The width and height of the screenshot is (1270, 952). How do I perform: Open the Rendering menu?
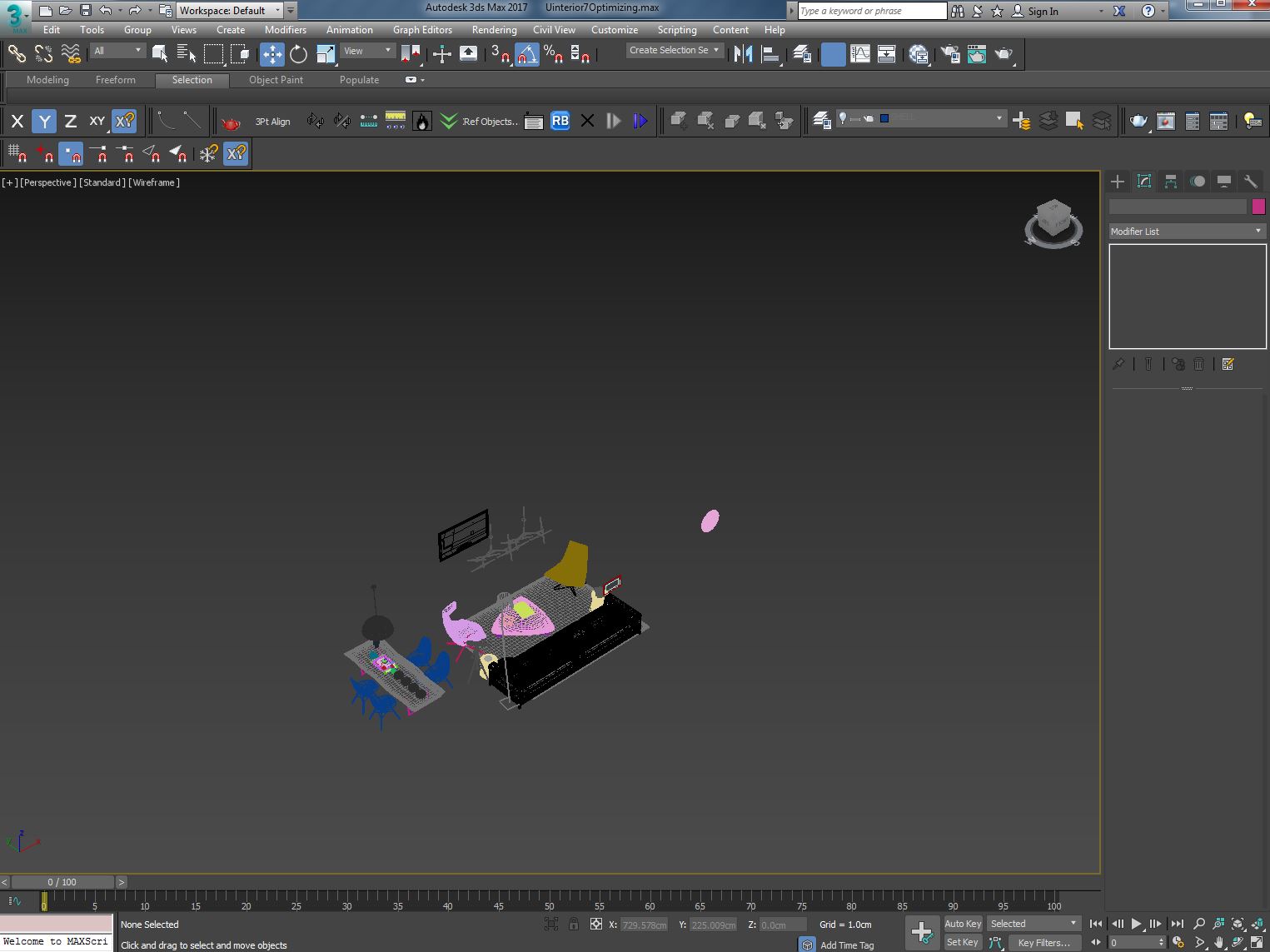point(494,29)
